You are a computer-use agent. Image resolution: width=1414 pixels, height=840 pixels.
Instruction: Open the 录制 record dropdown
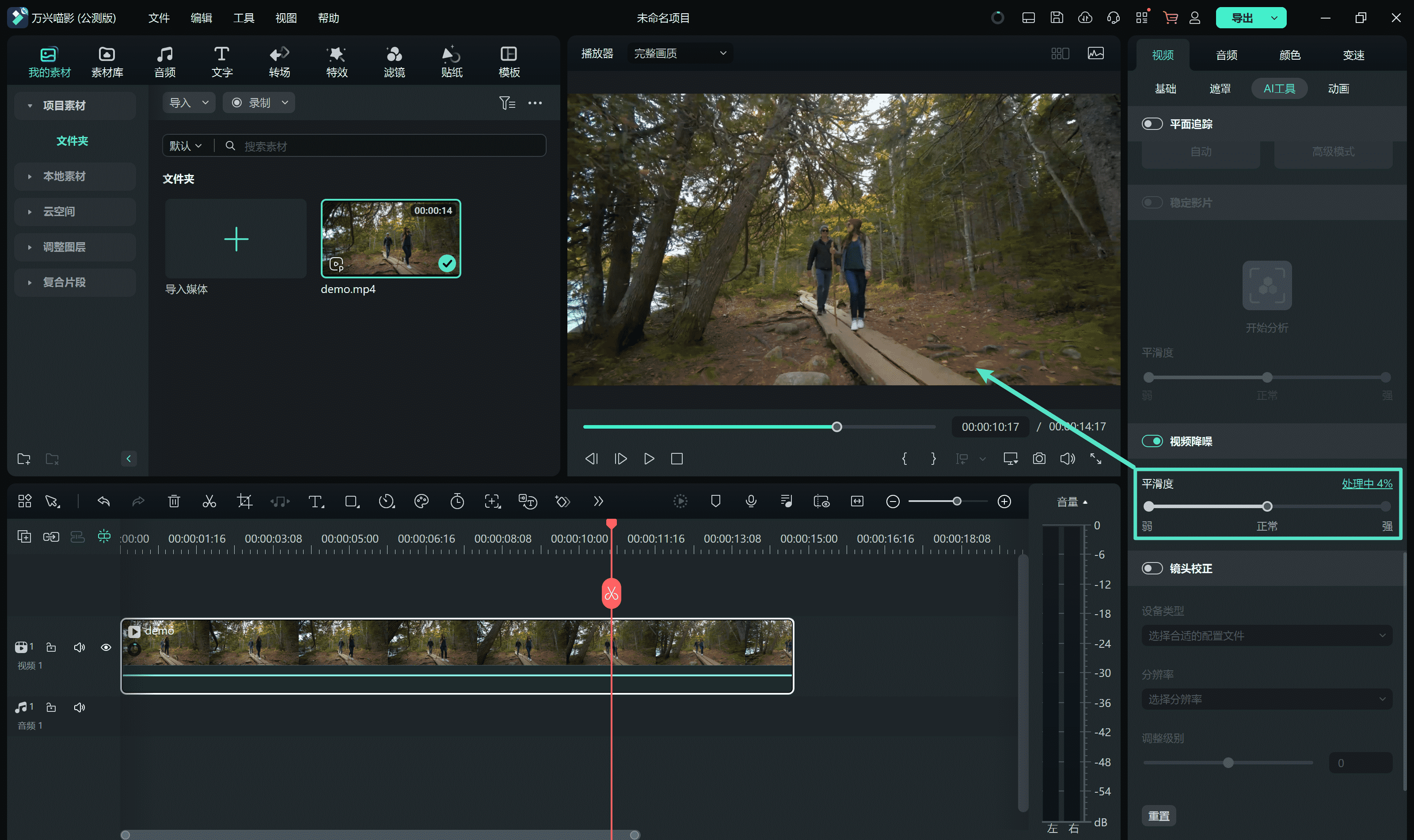tap(258, 103)
